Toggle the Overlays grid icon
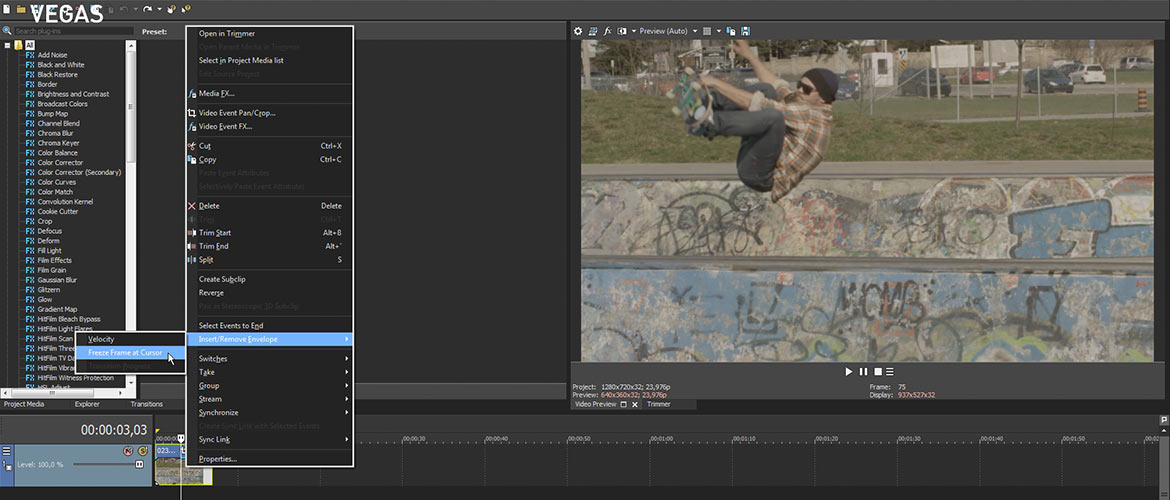The height and width of the screenshot is (500, 1170). tap(708, 31)
